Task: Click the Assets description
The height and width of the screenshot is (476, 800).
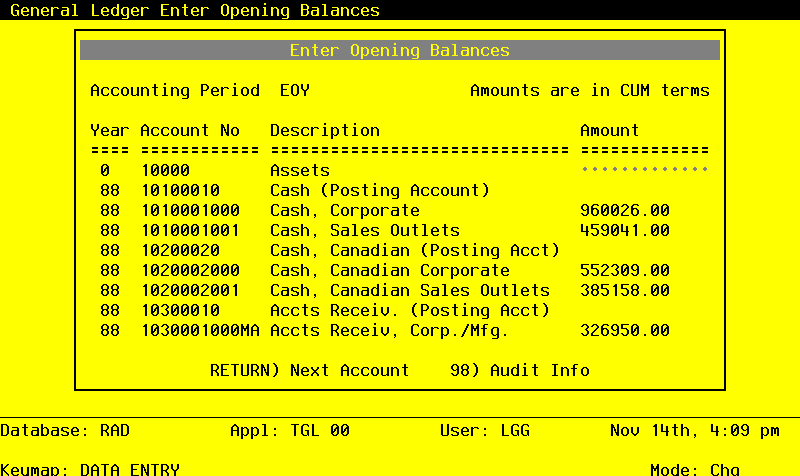Action: pyautogui.click(x=299, y=170)
